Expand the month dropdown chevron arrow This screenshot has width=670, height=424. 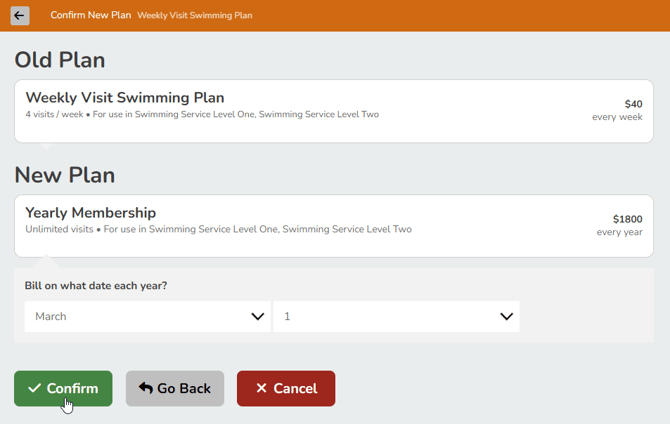coord(257,317)
